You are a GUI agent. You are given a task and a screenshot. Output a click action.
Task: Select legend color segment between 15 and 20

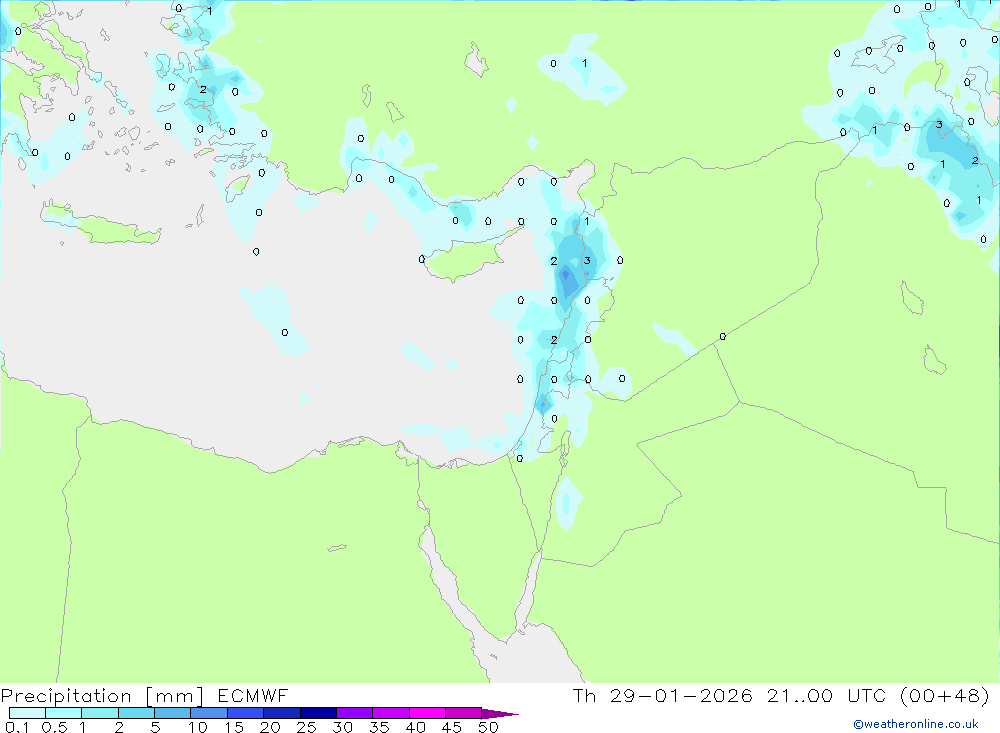click(245, 713)
